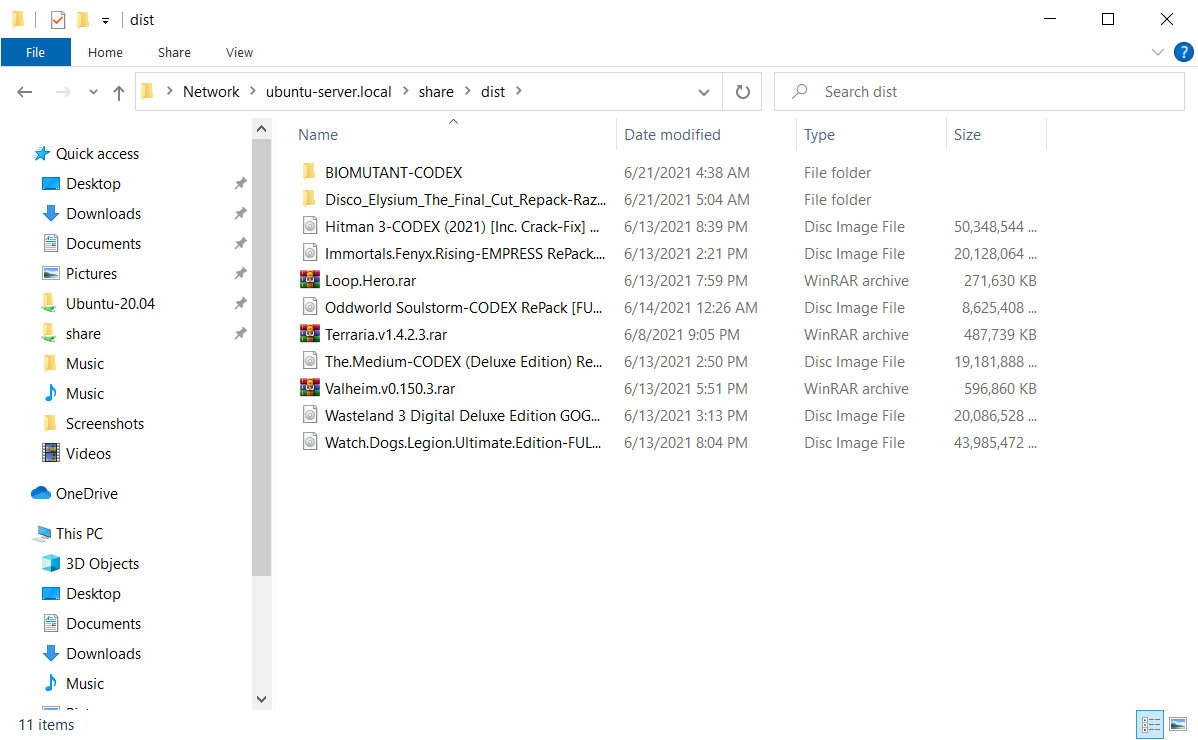Open Customize Quick Access Toolbar dropdown
This screenshot has height=740, width=1198.
105,21
